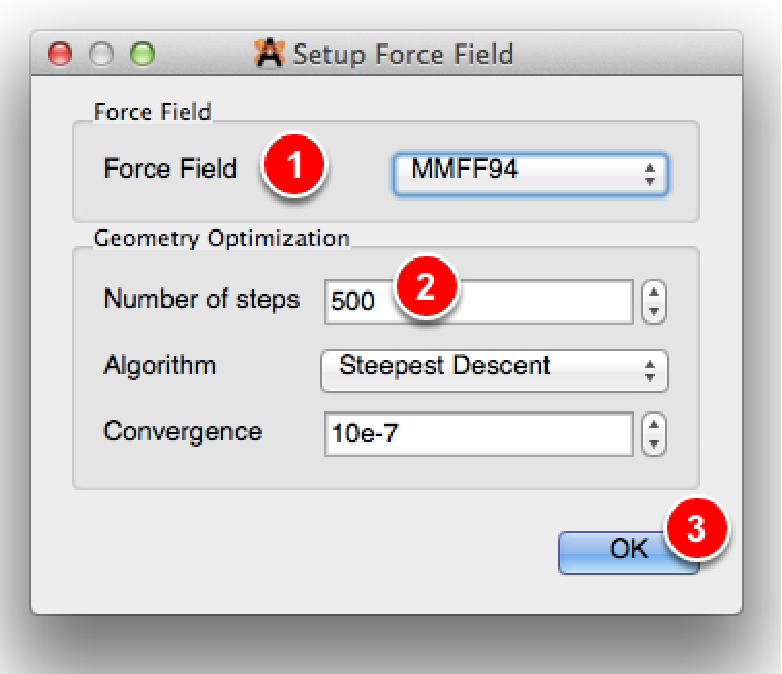Click the red callout badge numbered 1

point(295,167)
